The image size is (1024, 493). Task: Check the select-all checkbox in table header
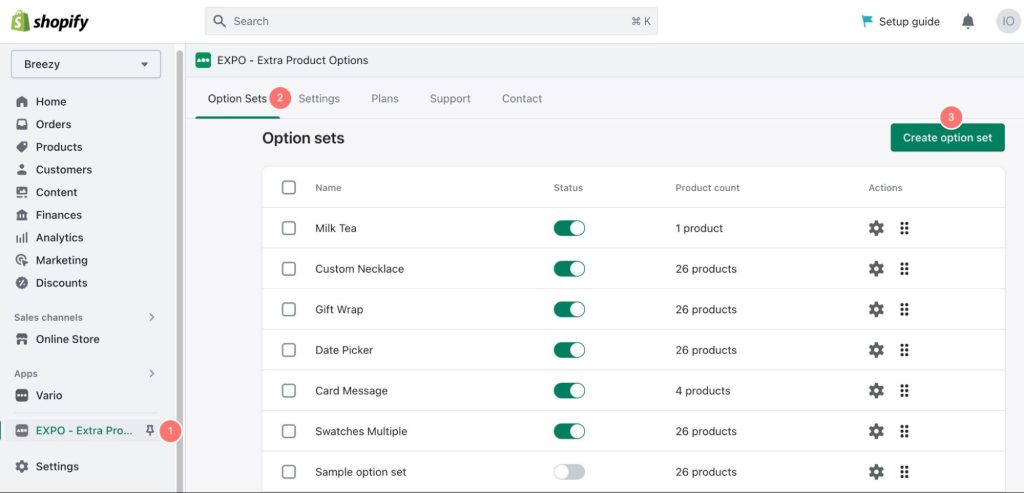289,187
